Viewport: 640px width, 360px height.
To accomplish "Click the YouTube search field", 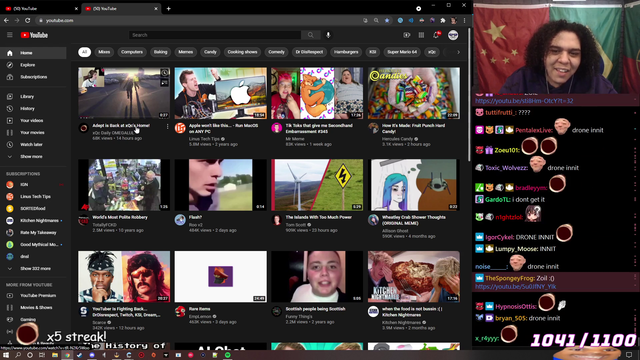I will coord(215,35).
